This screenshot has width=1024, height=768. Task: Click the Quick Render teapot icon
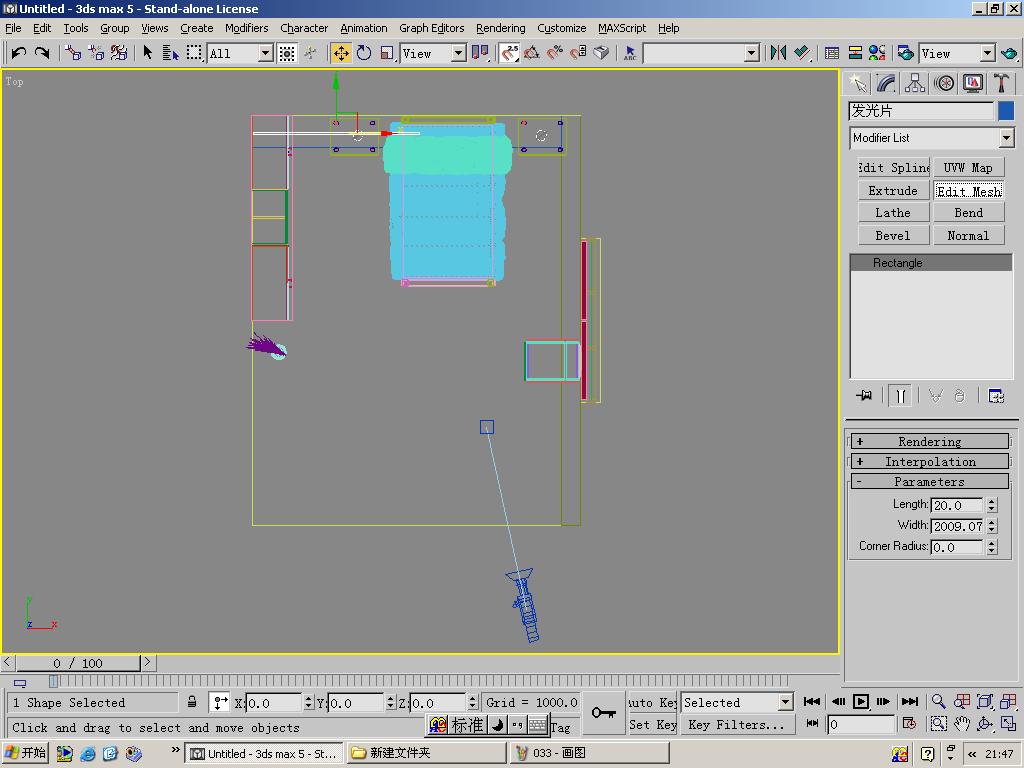1008,53
